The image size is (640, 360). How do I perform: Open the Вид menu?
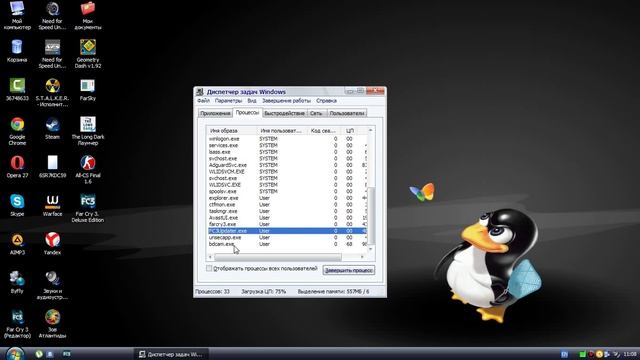click(x=252, y=100)
